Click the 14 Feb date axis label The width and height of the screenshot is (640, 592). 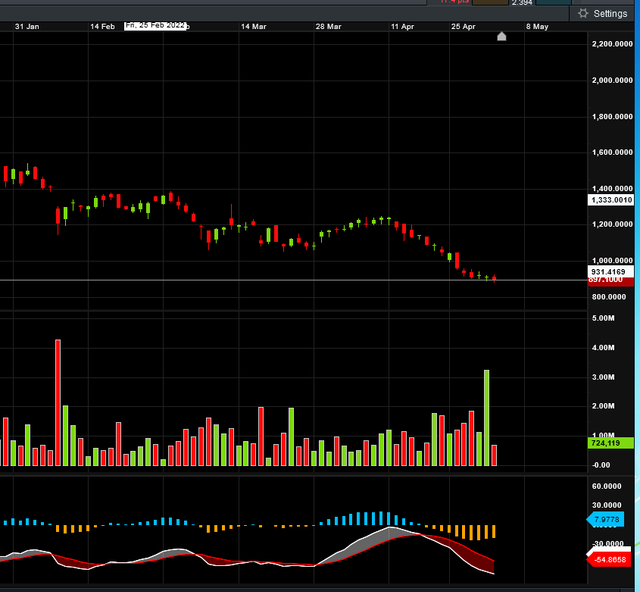pyautogui.click(x=102, y=27)
